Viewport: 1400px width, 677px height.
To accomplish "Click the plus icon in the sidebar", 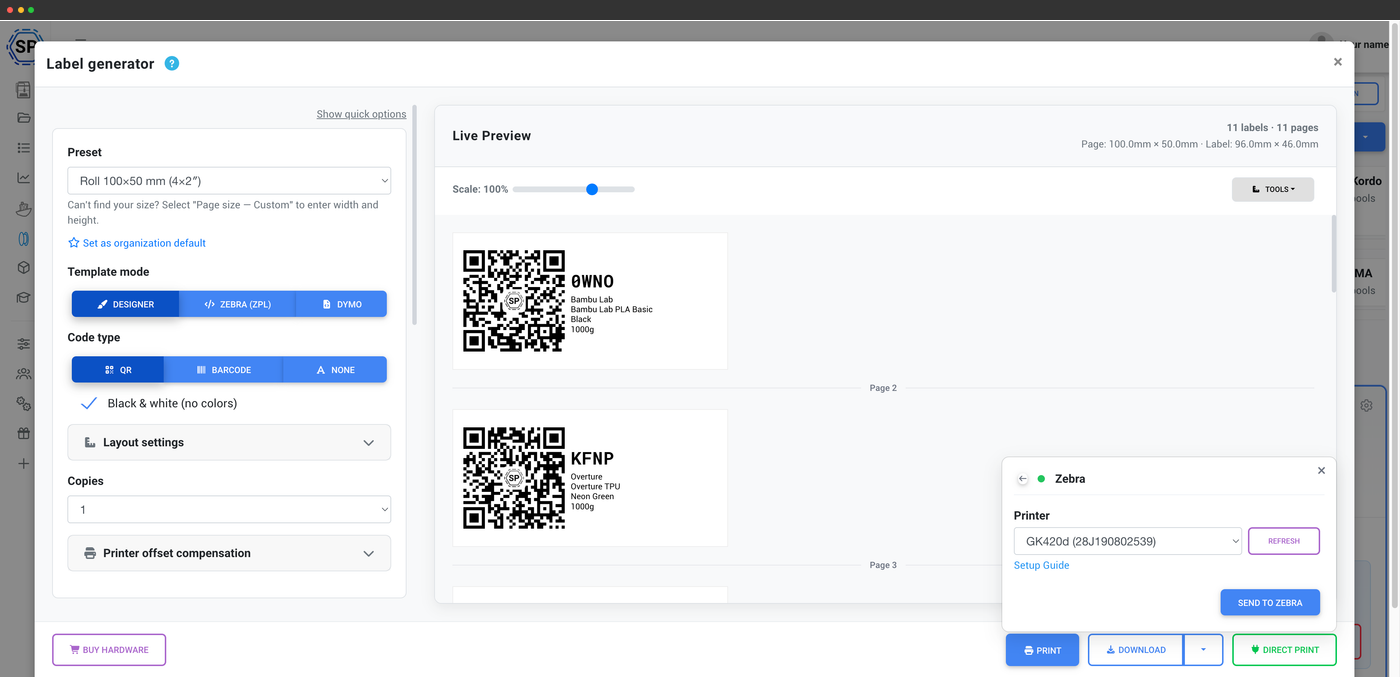I will [x=24, y=464].
